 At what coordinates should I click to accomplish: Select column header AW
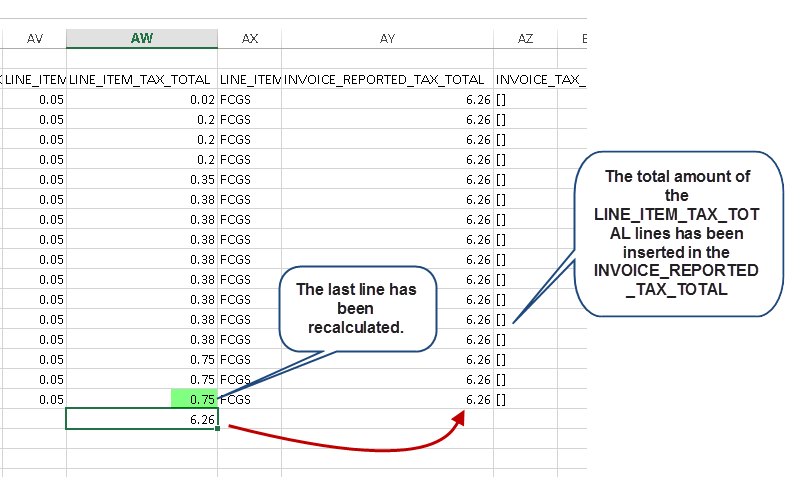(x=142, y=38)
